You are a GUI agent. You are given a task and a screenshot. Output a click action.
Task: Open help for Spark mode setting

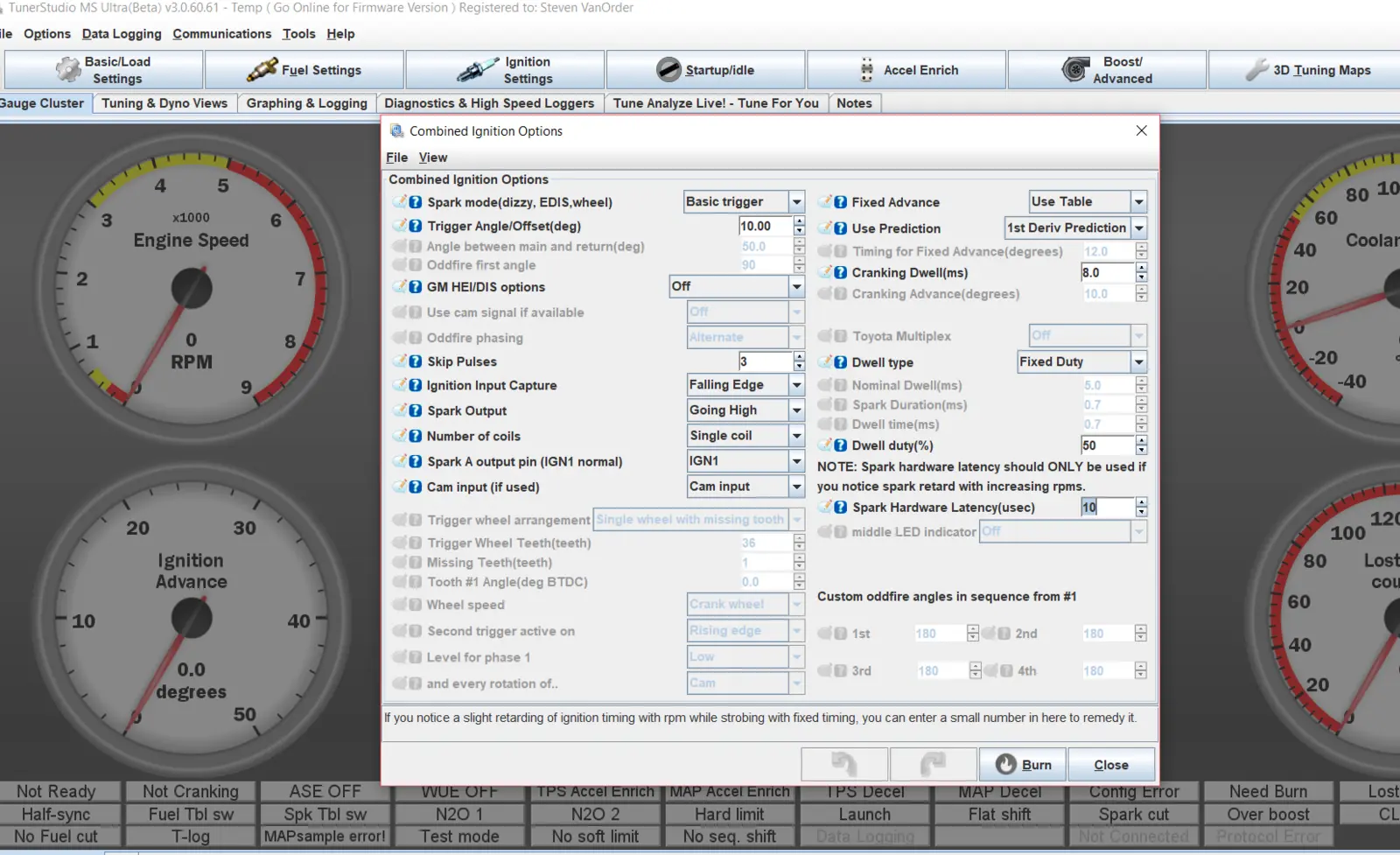[x=416, y=202]
